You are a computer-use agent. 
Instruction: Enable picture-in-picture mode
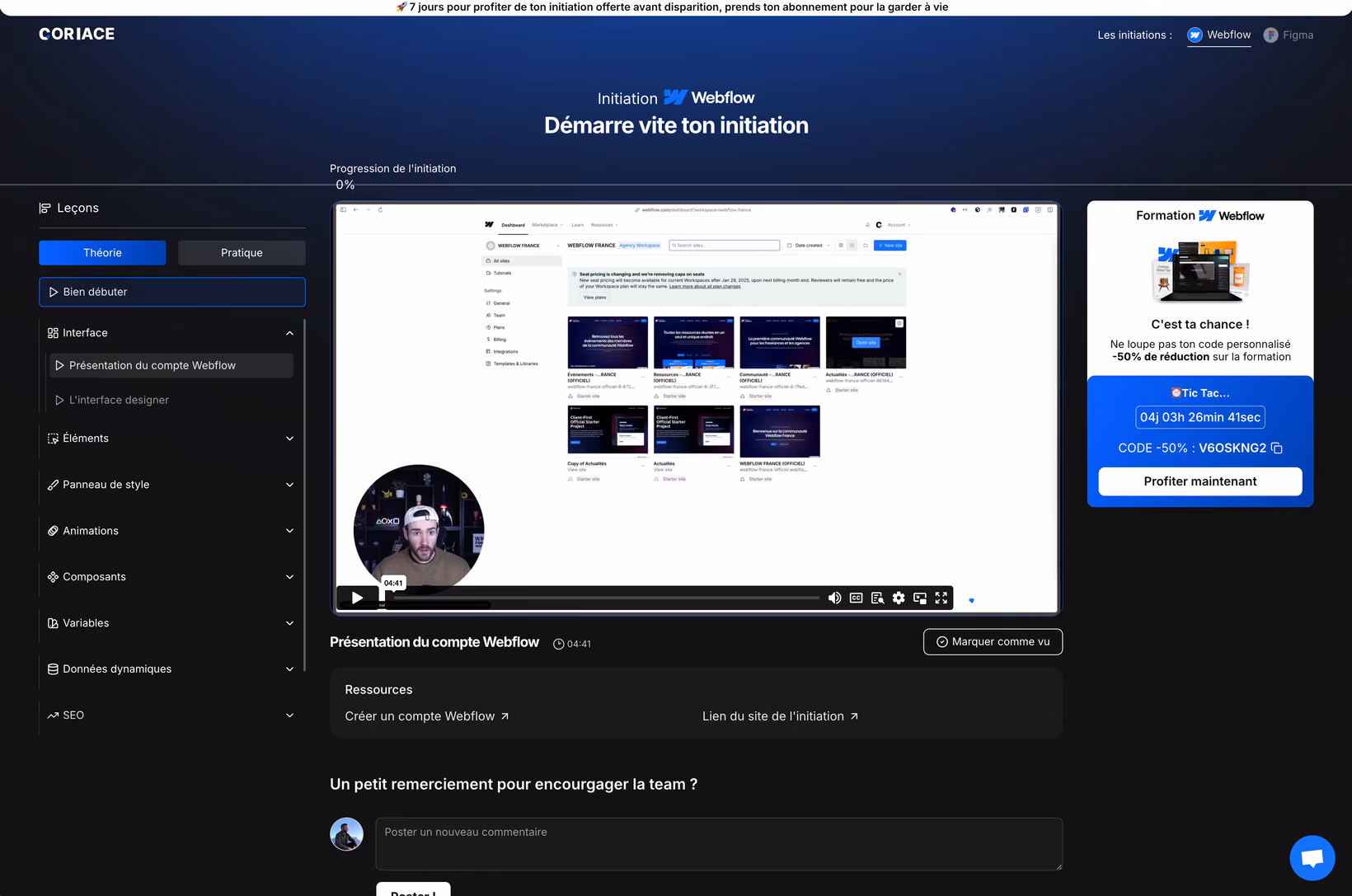(x=920, y=598)
